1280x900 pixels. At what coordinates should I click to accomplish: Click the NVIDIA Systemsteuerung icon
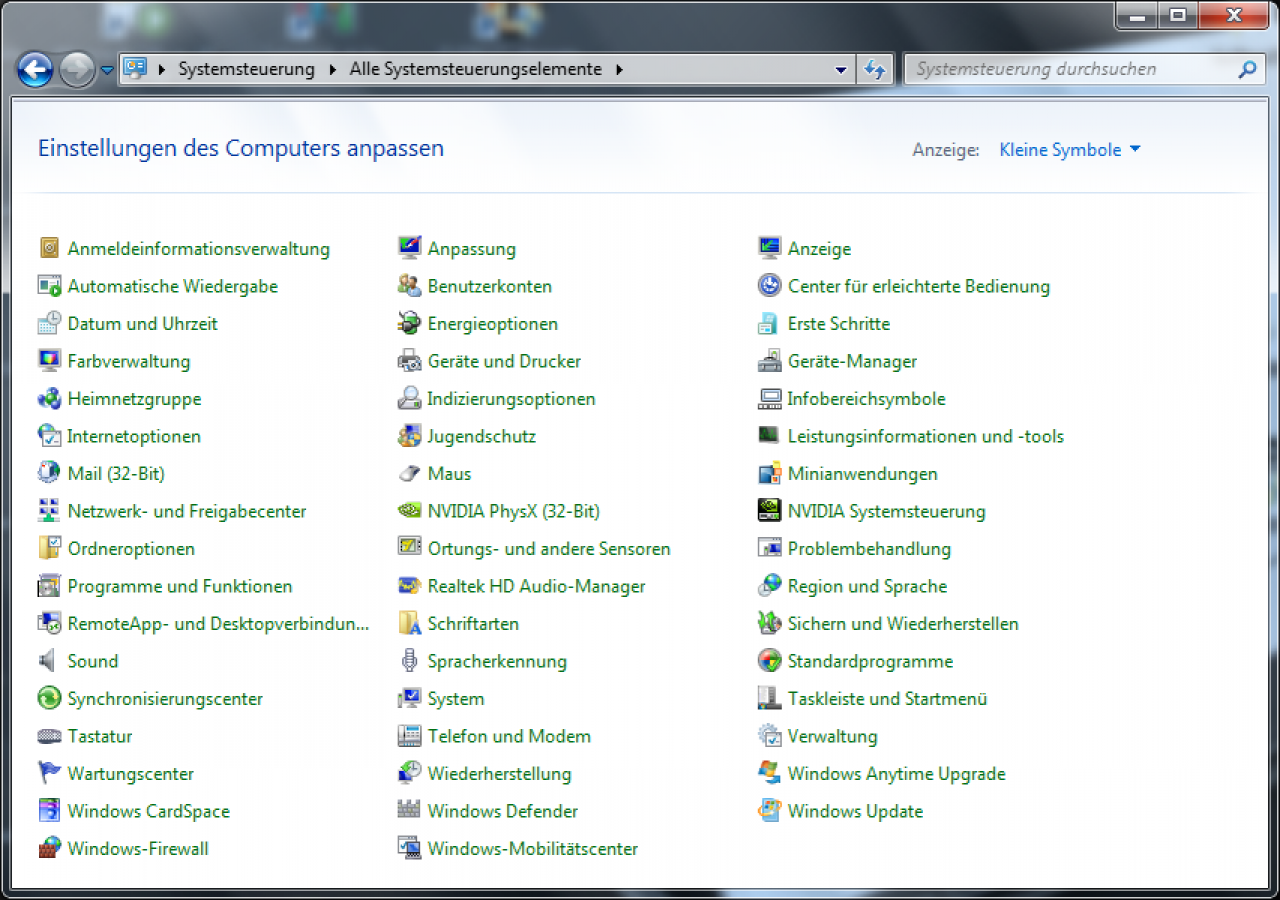(x=769, y=511)
